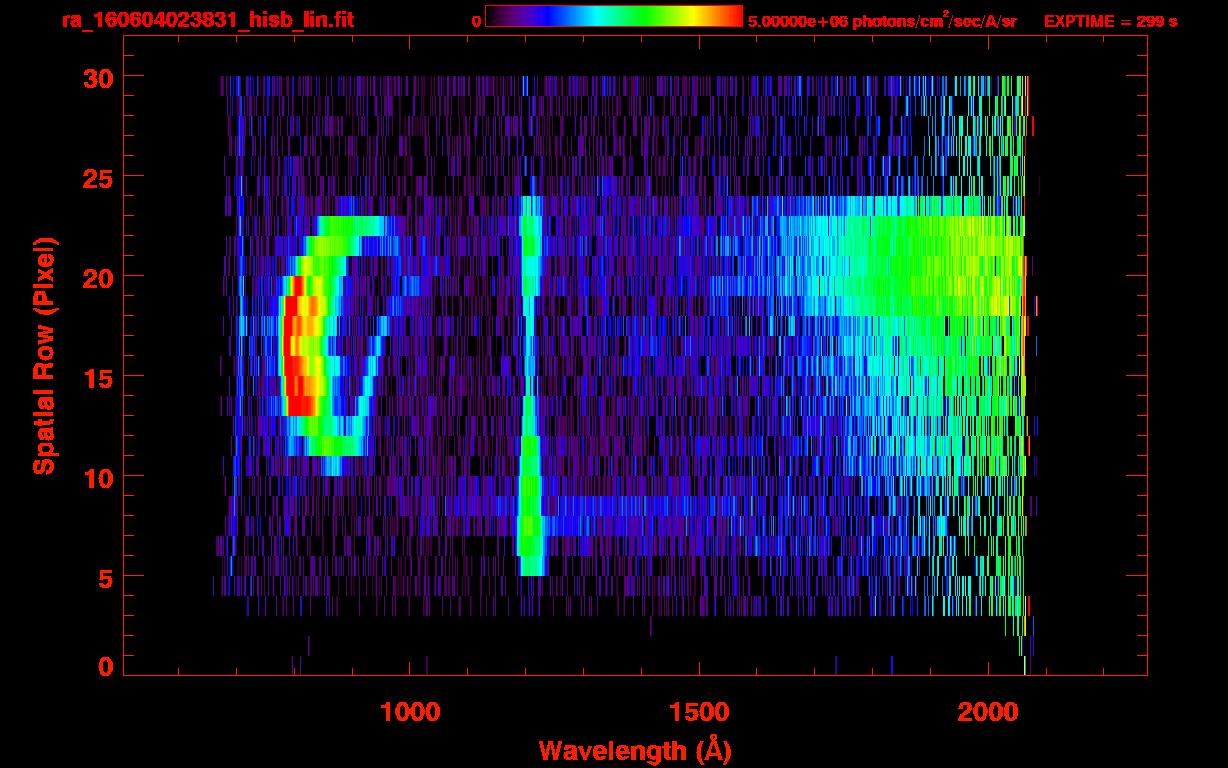Click the 1000 wavelength tick label

(410, 711)
